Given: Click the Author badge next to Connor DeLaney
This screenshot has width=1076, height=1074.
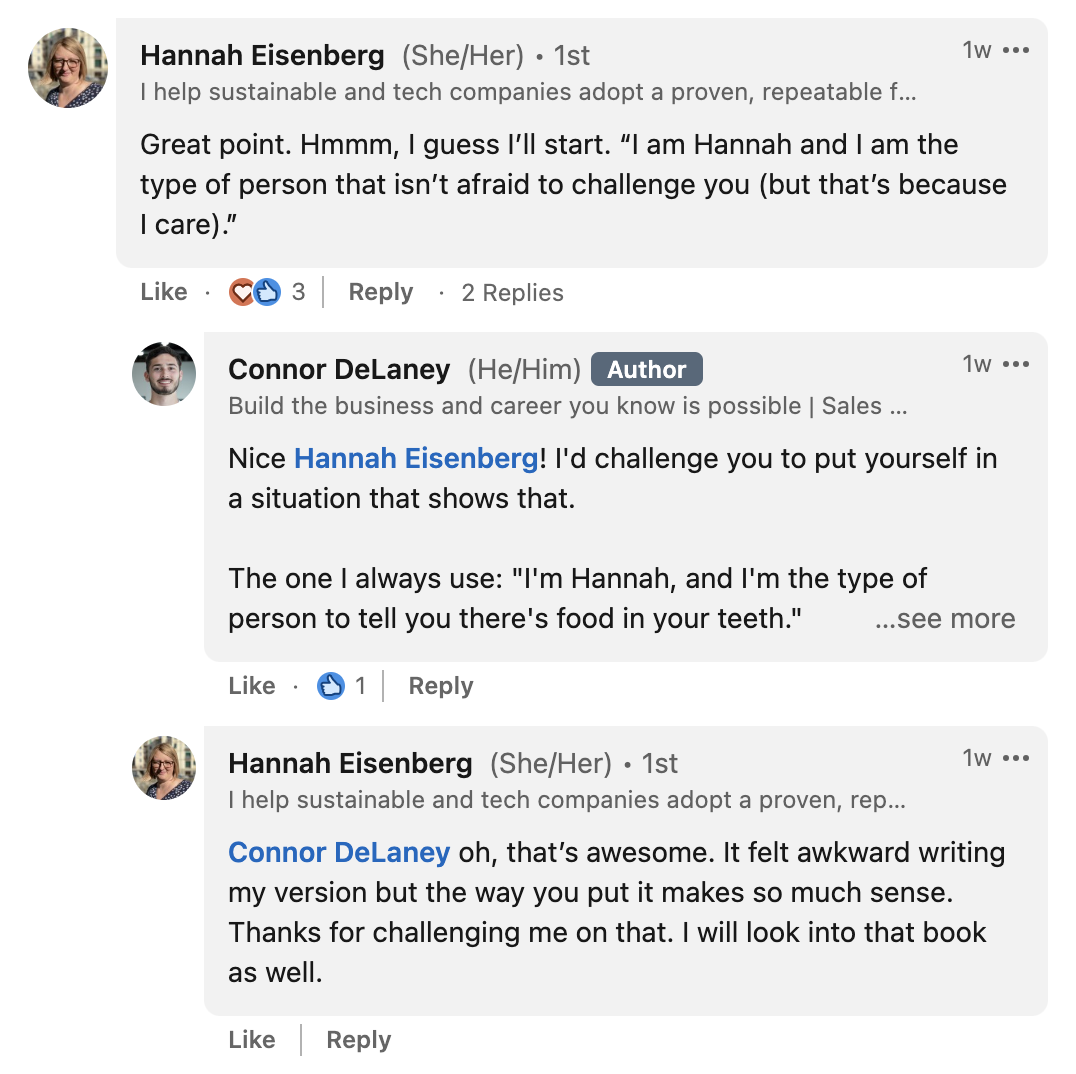Looking at the screenshot, I should [646, 368].
